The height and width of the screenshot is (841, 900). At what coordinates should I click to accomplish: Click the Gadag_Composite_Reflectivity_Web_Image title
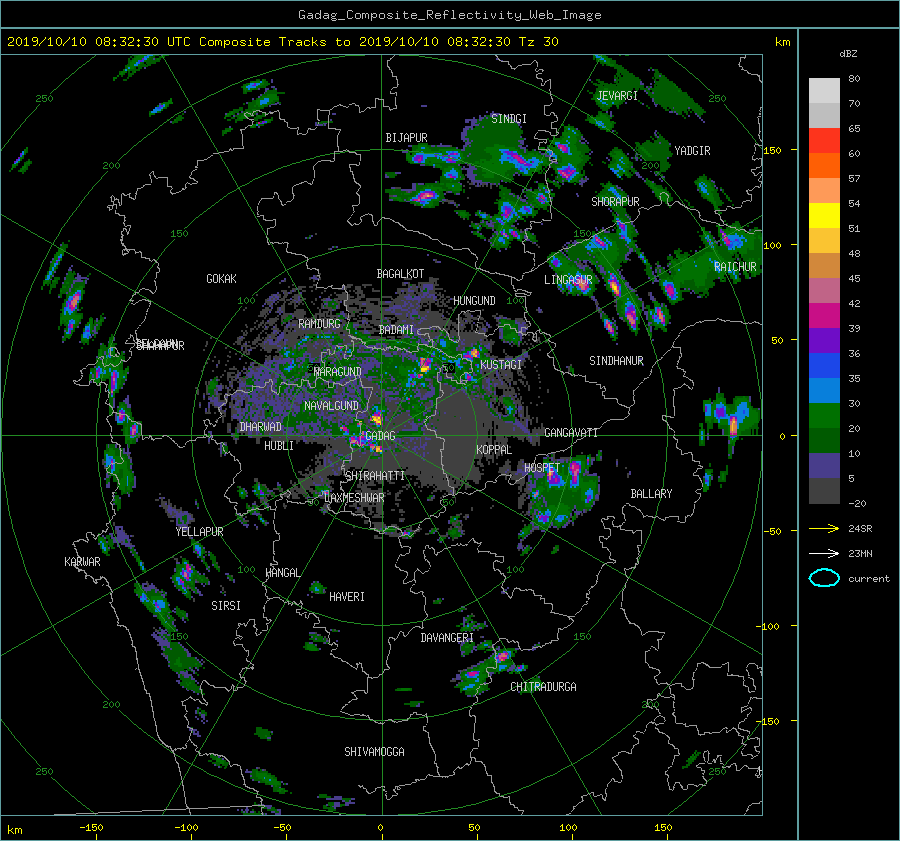click(x=449, y=15)
